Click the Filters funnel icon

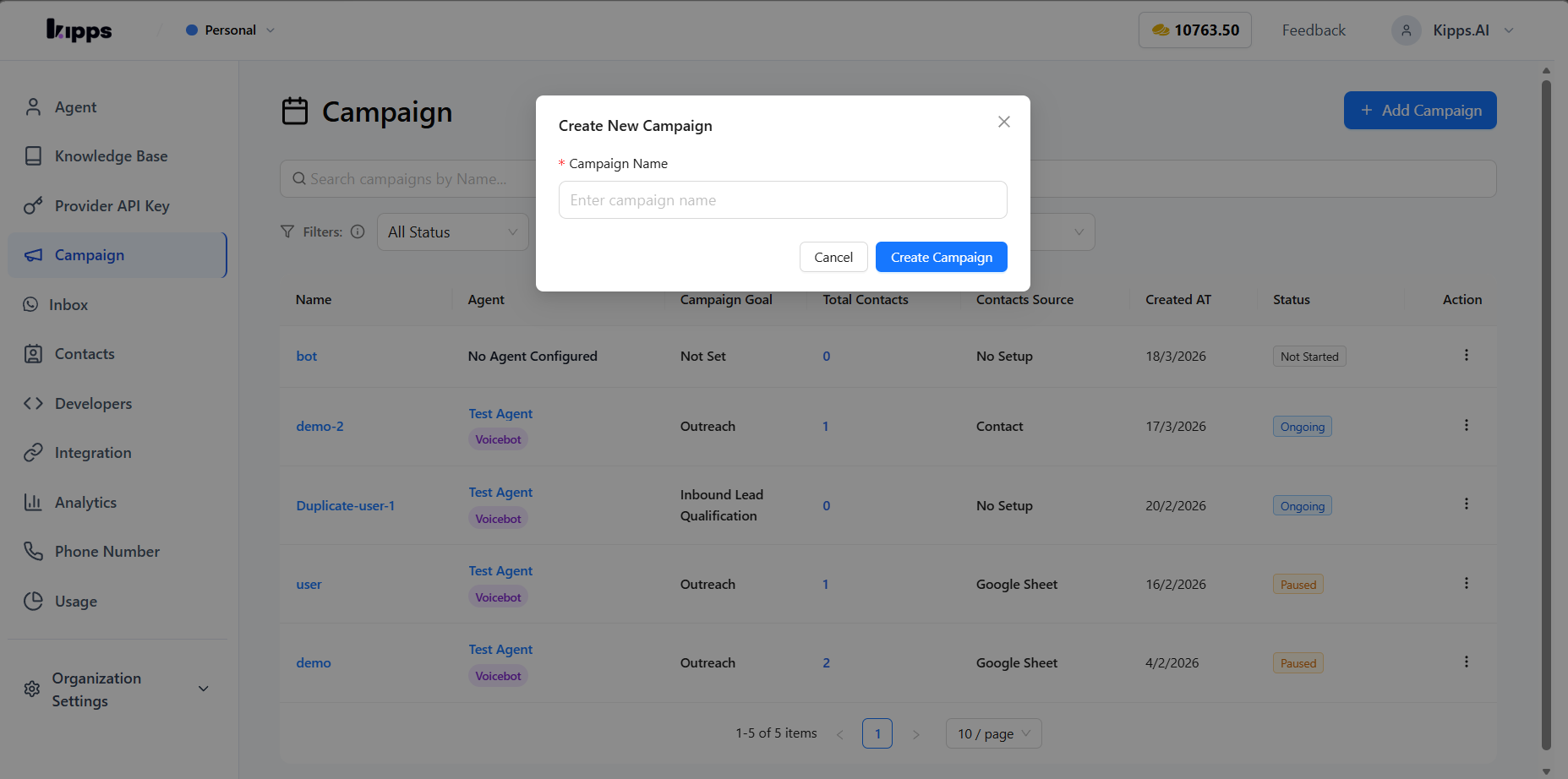(287, 232)
